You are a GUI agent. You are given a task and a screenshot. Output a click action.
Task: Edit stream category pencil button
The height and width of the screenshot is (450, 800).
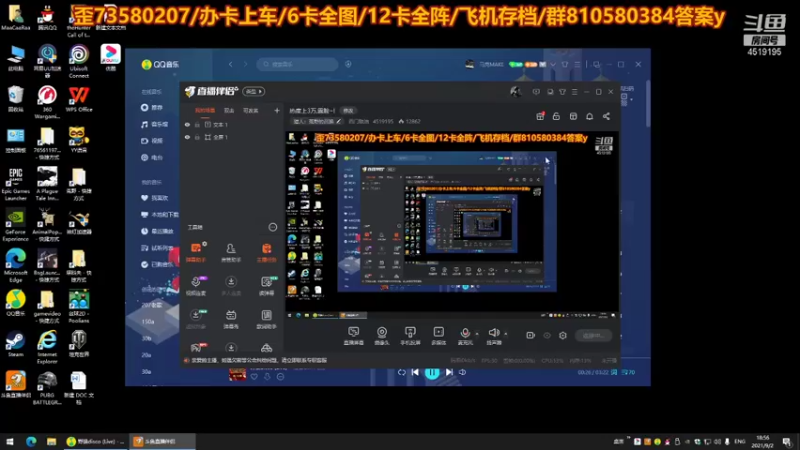338,121
